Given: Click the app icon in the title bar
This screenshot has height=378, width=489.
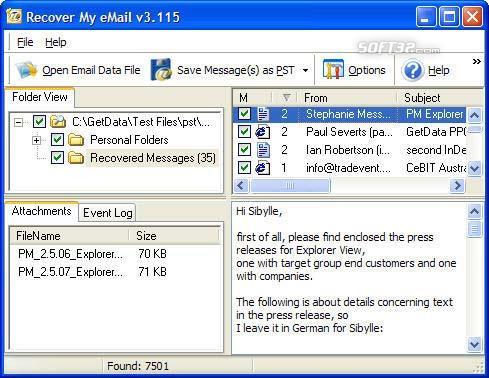Looking at the screenshot, I should [x=14, y=16].
